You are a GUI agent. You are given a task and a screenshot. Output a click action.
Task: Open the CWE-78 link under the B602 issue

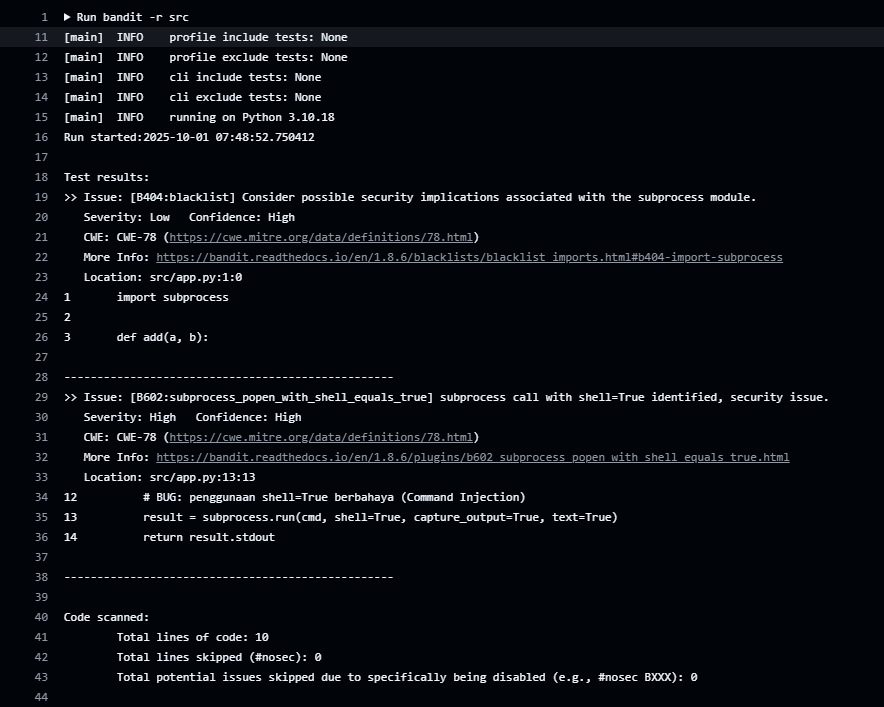(321, 437)
